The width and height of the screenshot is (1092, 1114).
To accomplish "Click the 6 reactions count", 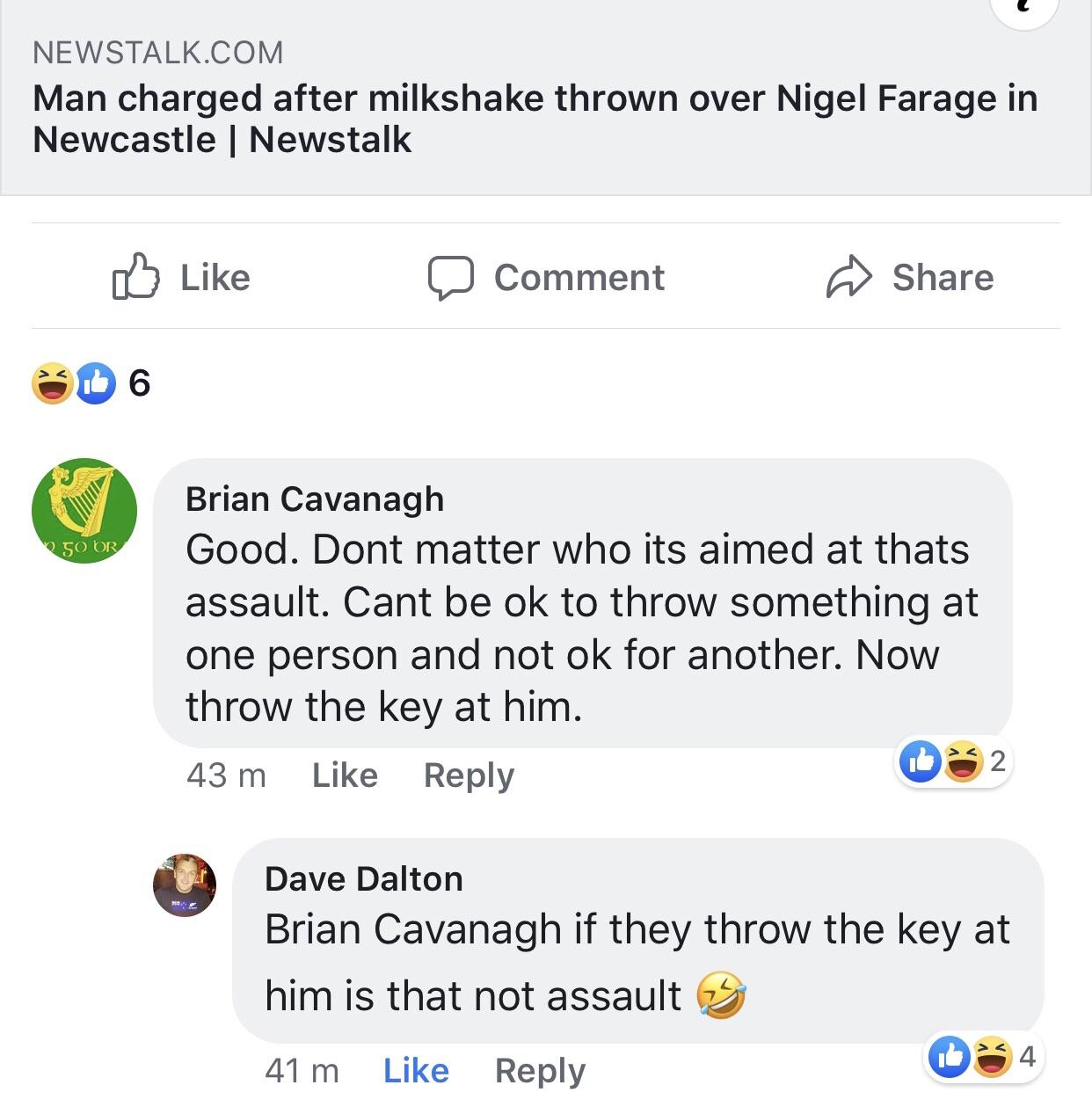I will [x=138, y=382].
